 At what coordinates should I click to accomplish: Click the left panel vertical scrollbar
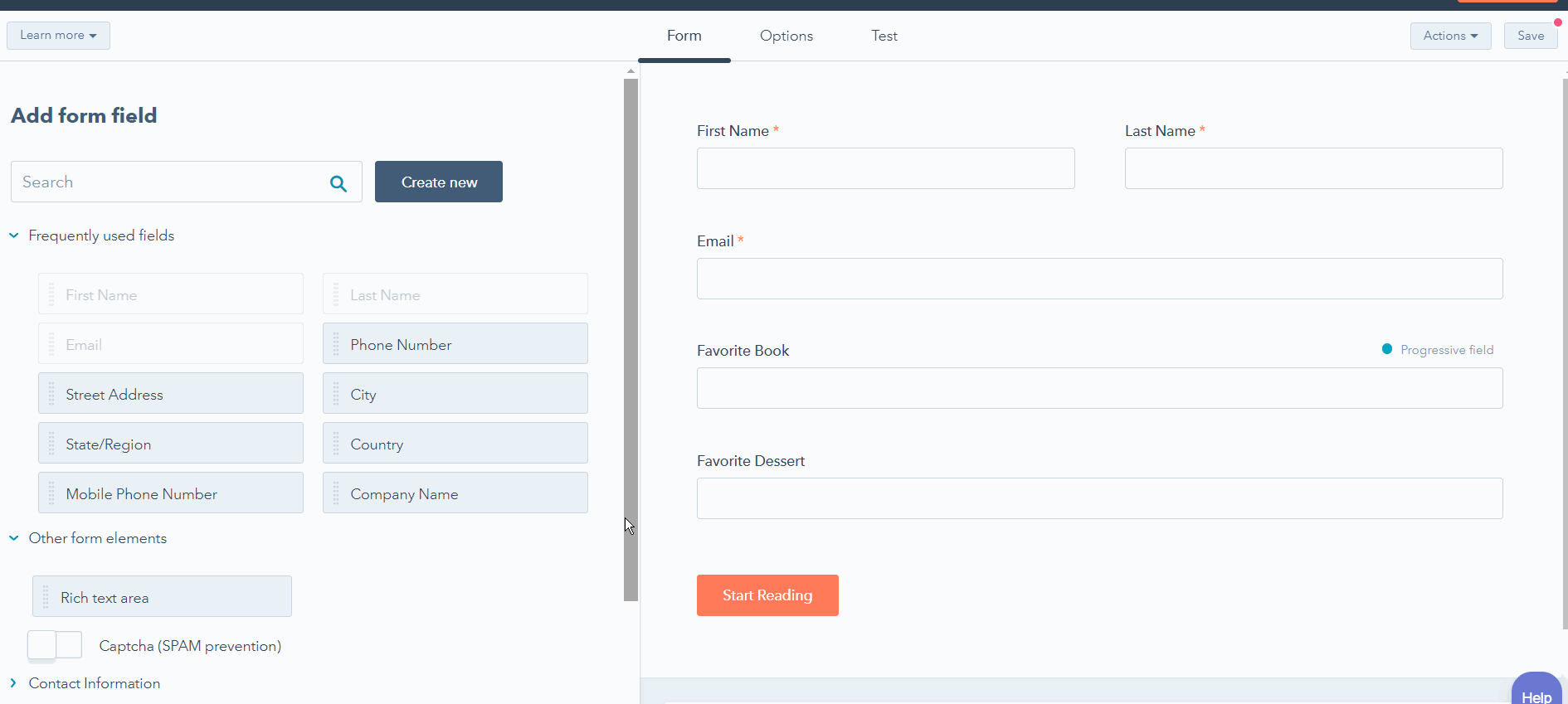click(631, 340)
